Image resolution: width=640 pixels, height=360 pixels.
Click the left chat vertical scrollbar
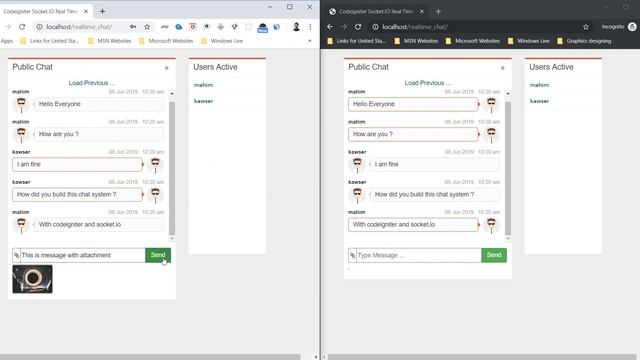pyautogui.click(x=172, y=168)
